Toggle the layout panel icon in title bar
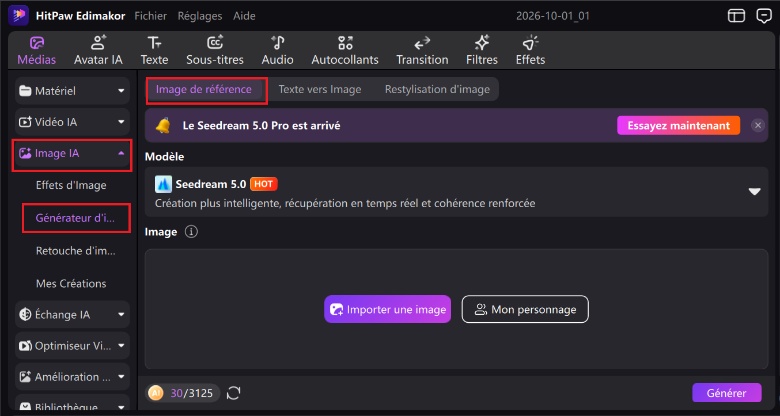780x416 pixels. (736, 16)
